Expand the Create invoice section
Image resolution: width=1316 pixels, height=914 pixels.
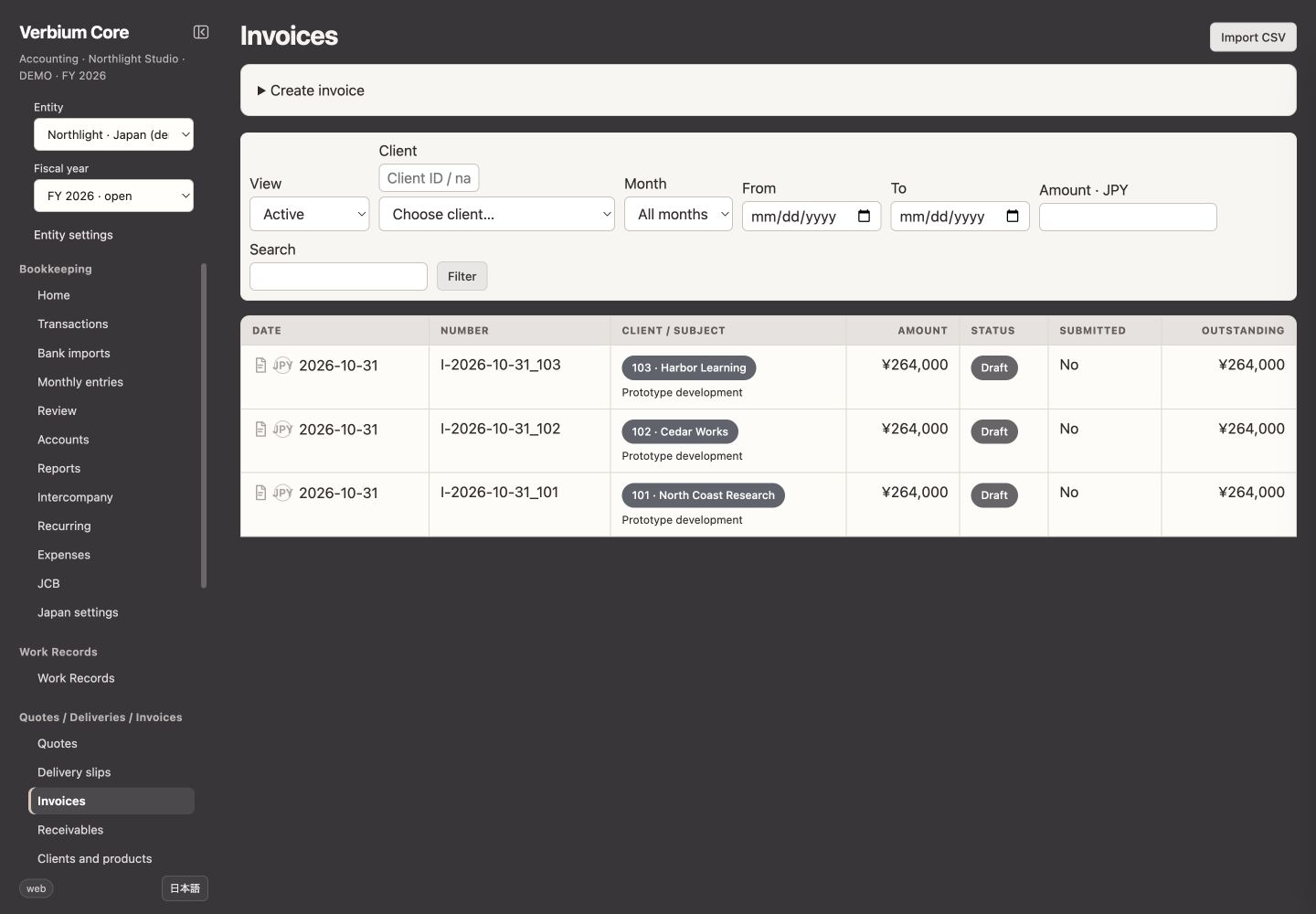(311, 90)
